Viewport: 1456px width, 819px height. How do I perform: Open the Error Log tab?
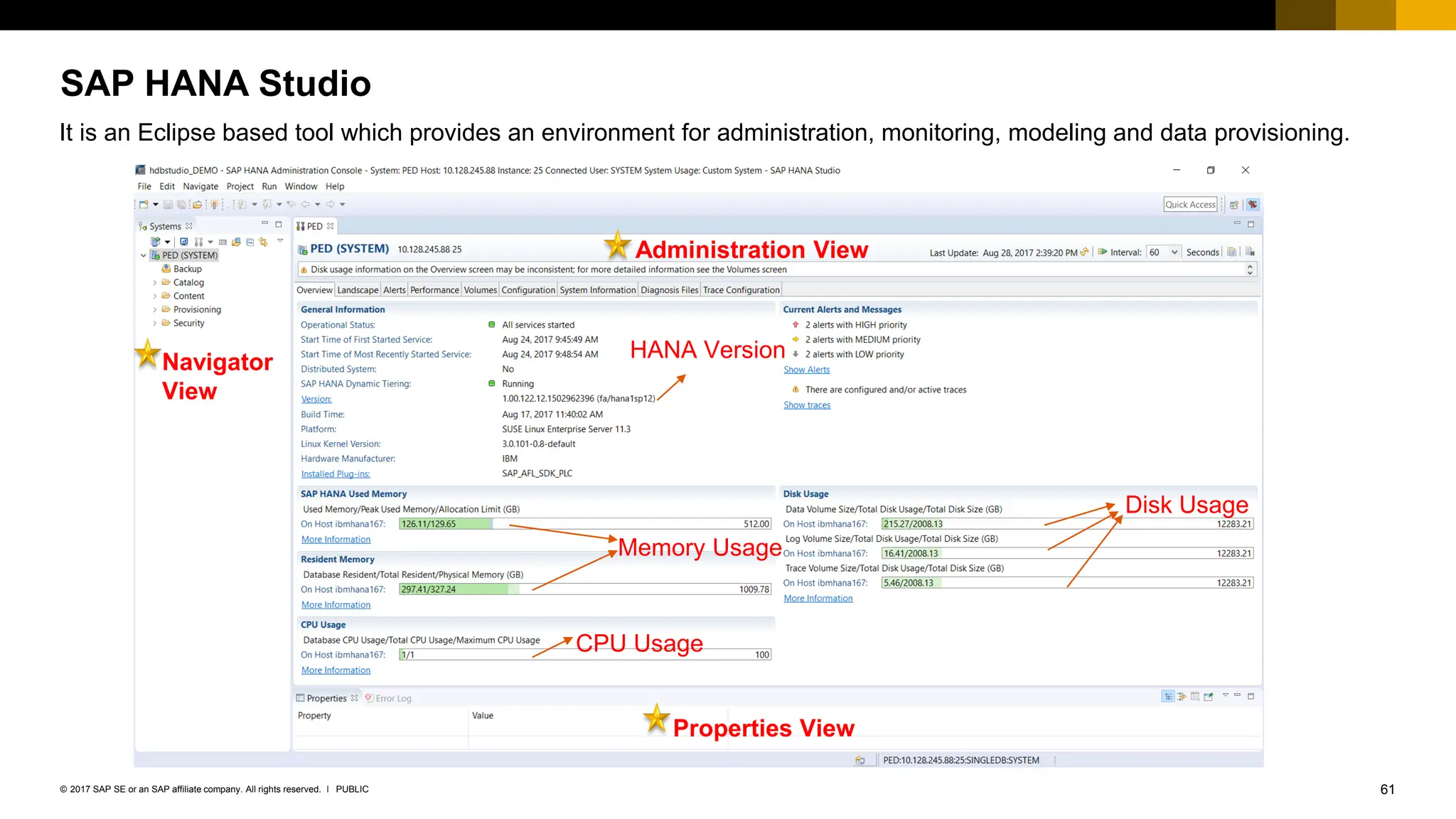point(388,698)
